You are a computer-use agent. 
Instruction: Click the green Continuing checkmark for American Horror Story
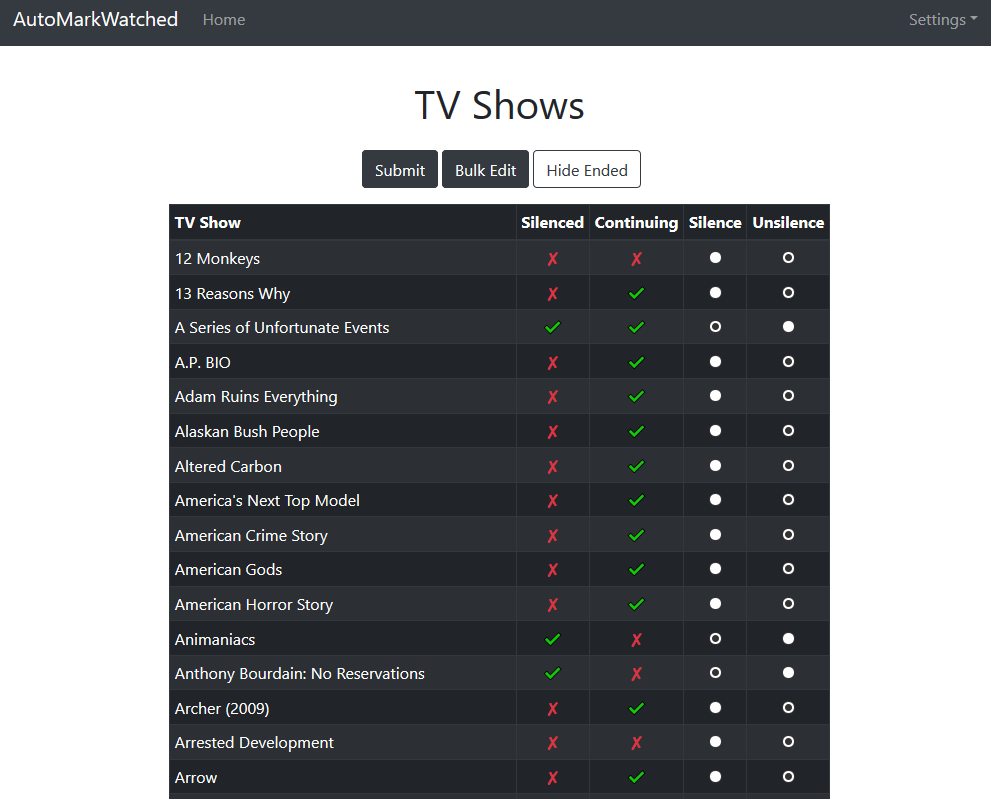pos(636,604)
